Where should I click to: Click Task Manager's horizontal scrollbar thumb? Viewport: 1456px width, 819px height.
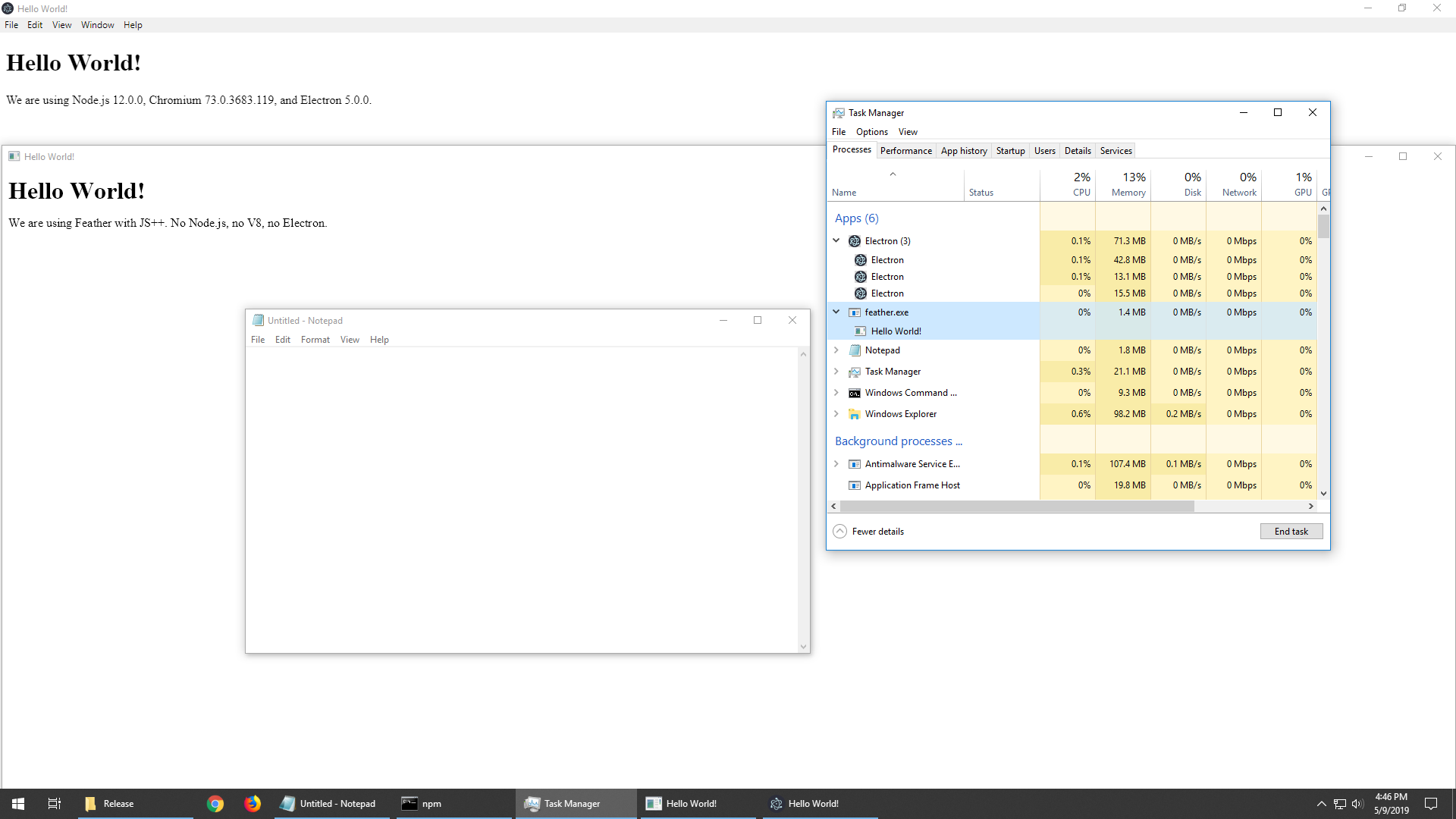pos(1016,507)
